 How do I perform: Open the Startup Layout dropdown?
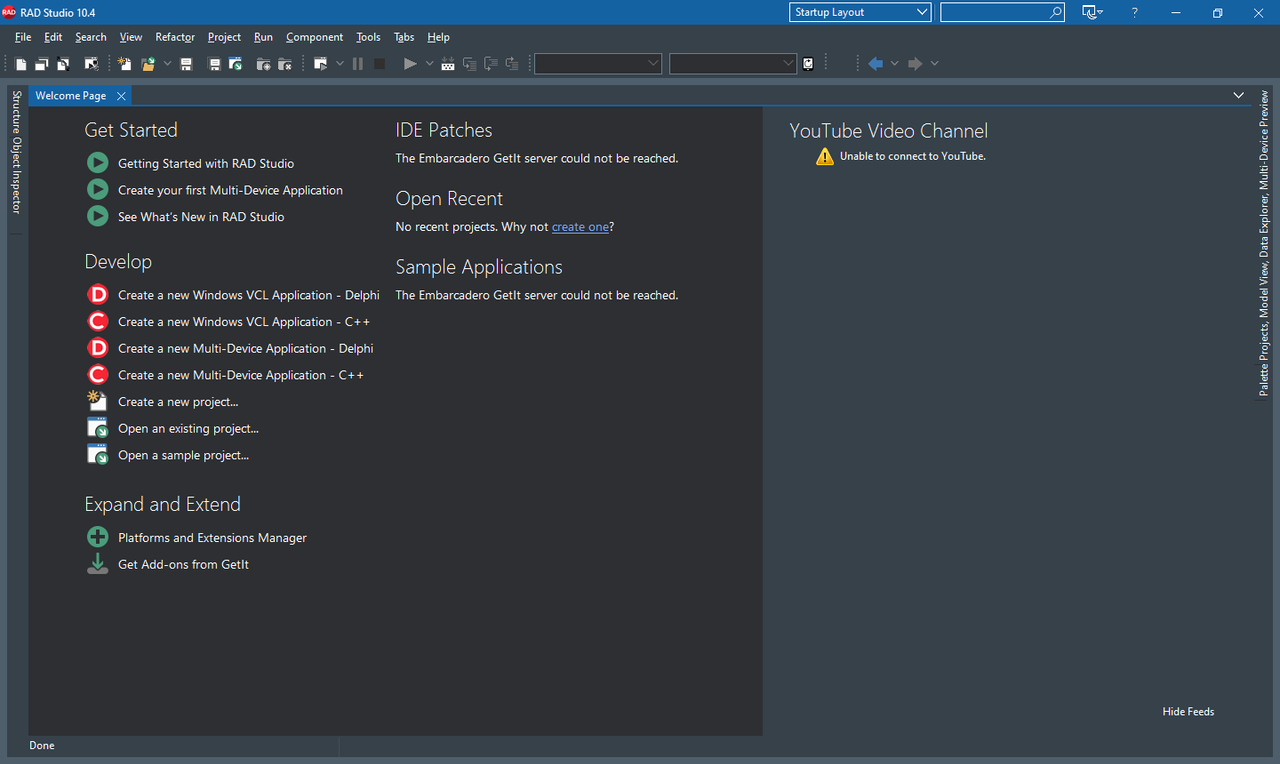point(860,12)
